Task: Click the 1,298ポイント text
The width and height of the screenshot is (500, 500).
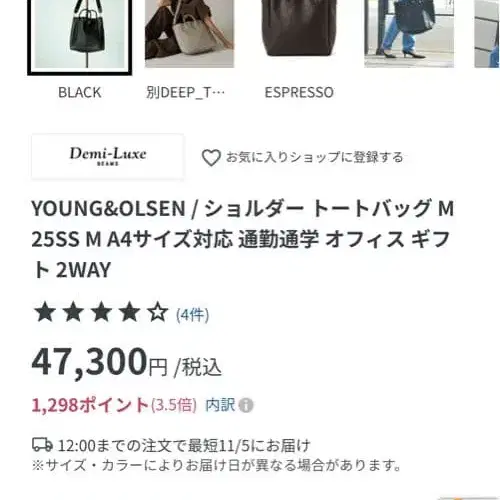Action: click(90, 405)
